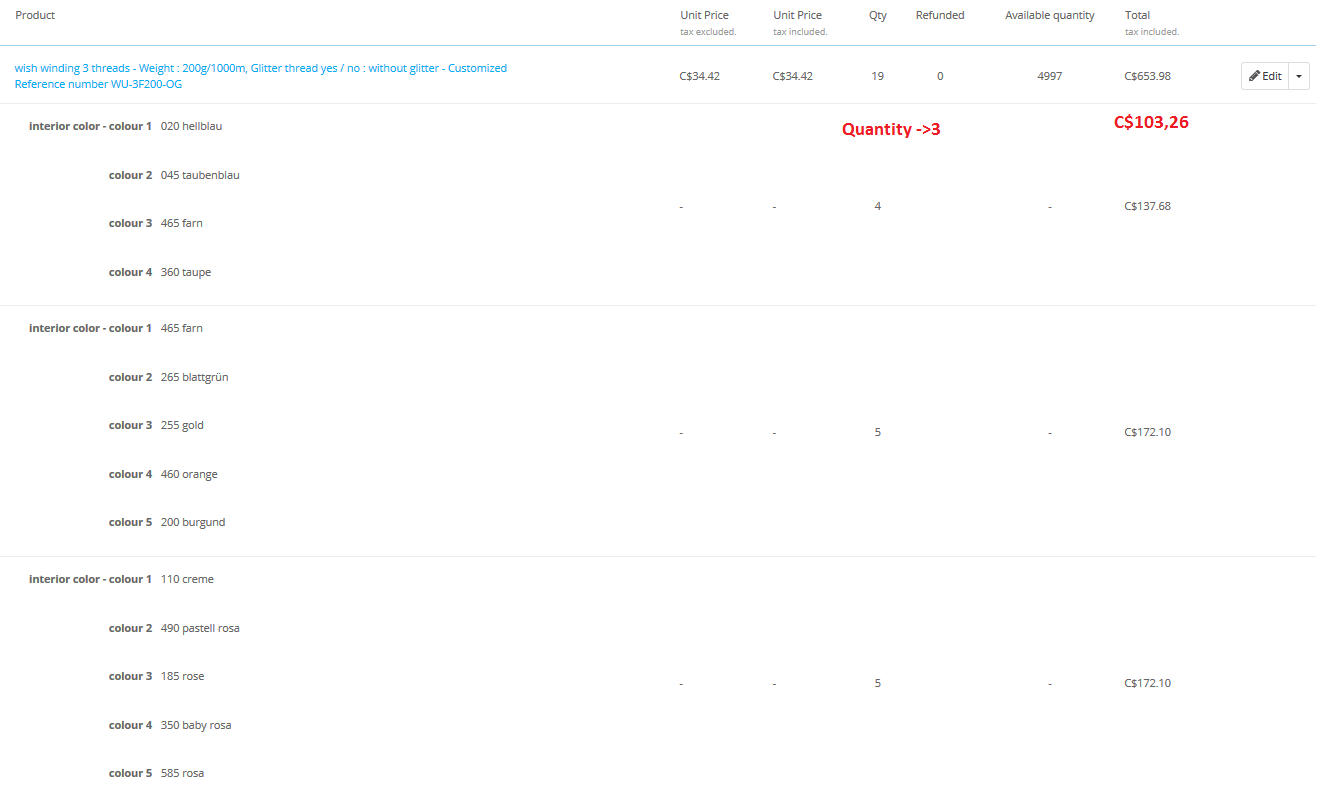Click the Edit button for the product

click(1265, 76)
